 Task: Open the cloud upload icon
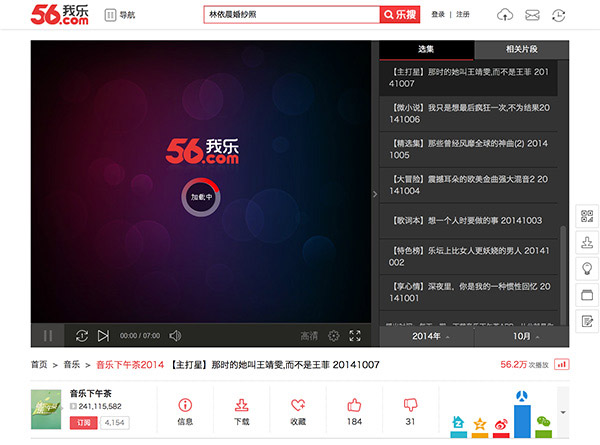[505, 15]
